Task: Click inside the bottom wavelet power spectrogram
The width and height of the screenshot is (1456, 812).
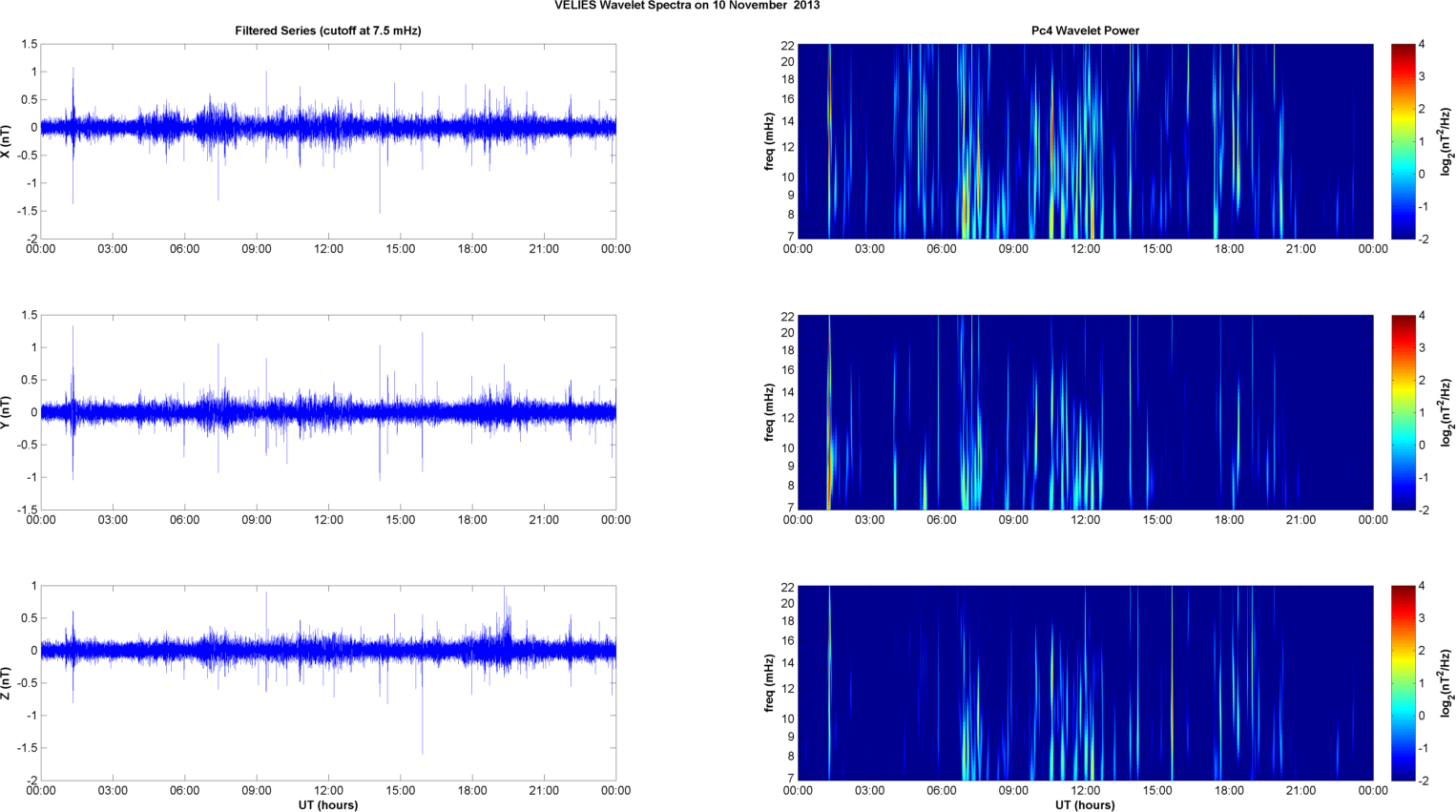Action: coord(1085,683)
